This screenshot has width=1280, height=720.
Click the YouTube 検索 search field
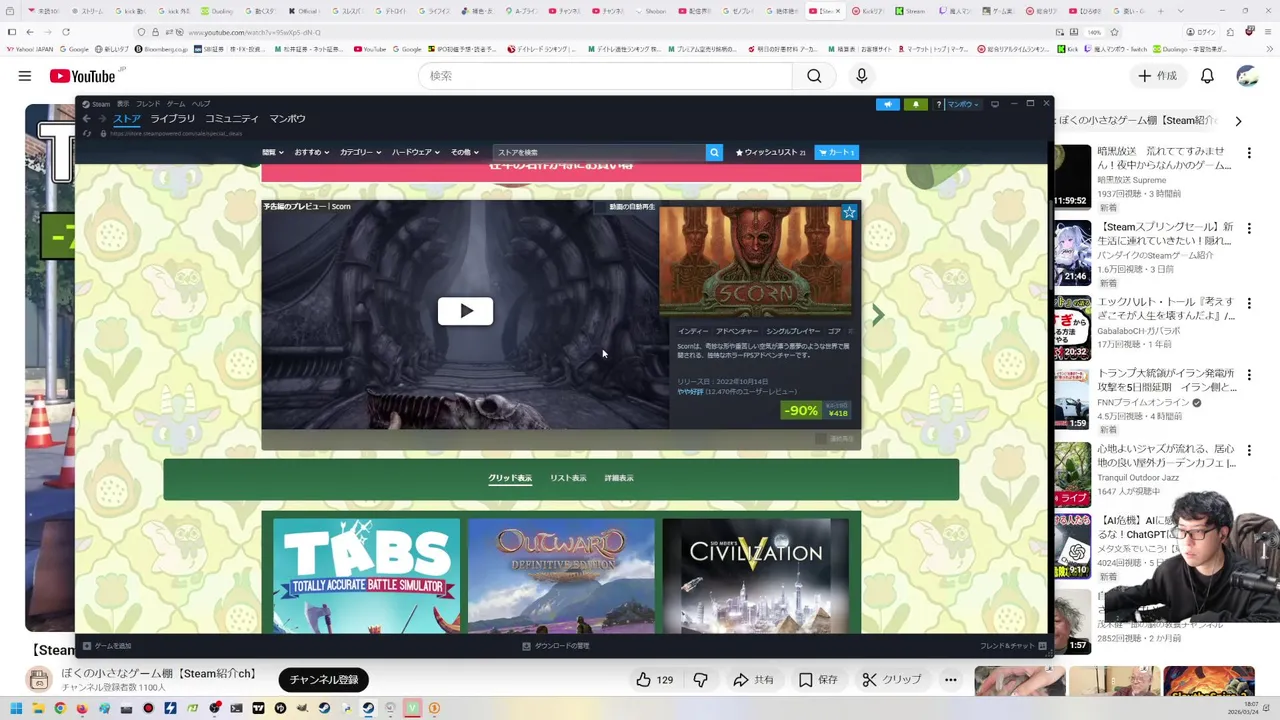click(605, 76)
